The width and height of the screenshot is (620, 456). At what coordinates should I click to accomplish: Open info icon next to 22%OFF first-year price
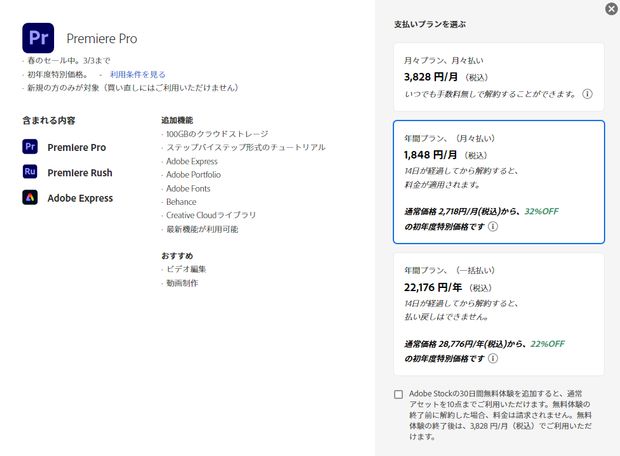[493, 358]
